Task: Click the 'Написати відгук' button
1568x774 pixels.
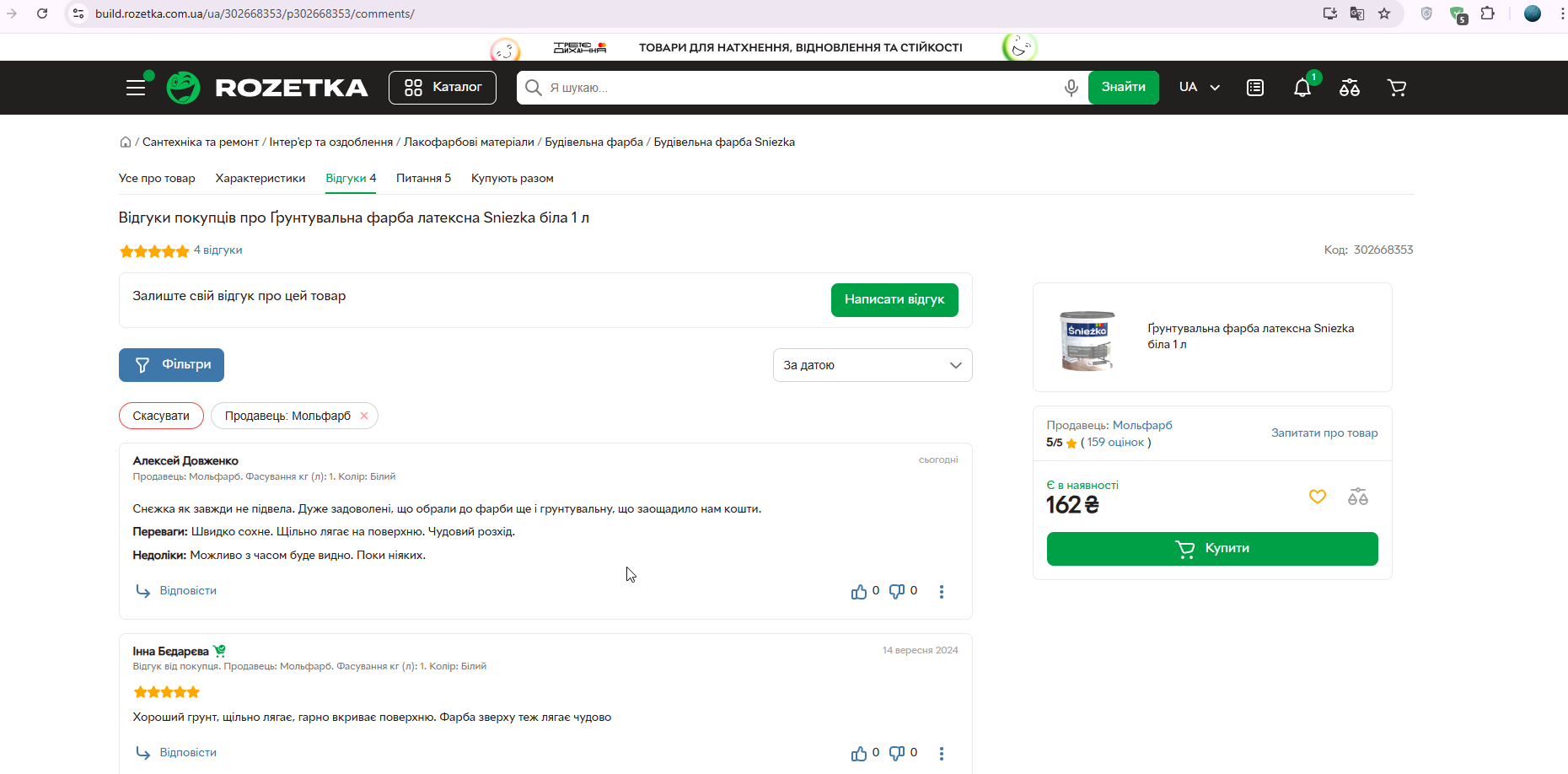Action: pyautogui.click(x=894, y=299)
